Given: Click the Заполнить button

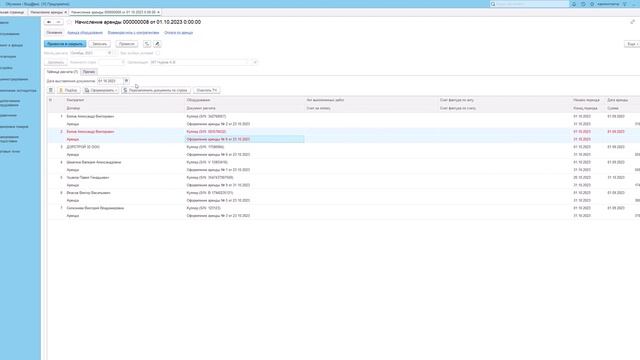Looking at the screenshot, I should (x=56, y=62).
